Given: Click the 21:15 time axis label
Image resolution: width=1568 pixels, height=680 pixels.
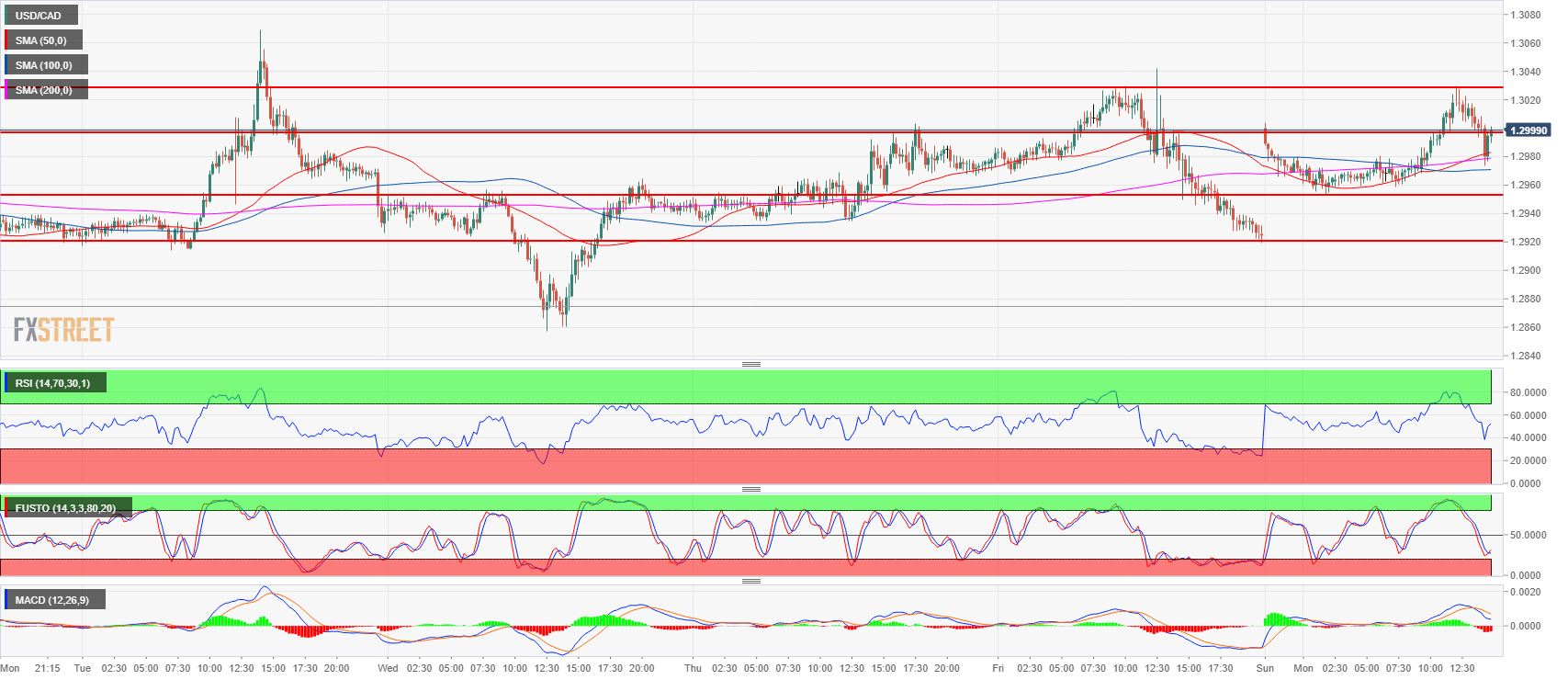Looking at the screenshot, I should [x=47, y=668].
